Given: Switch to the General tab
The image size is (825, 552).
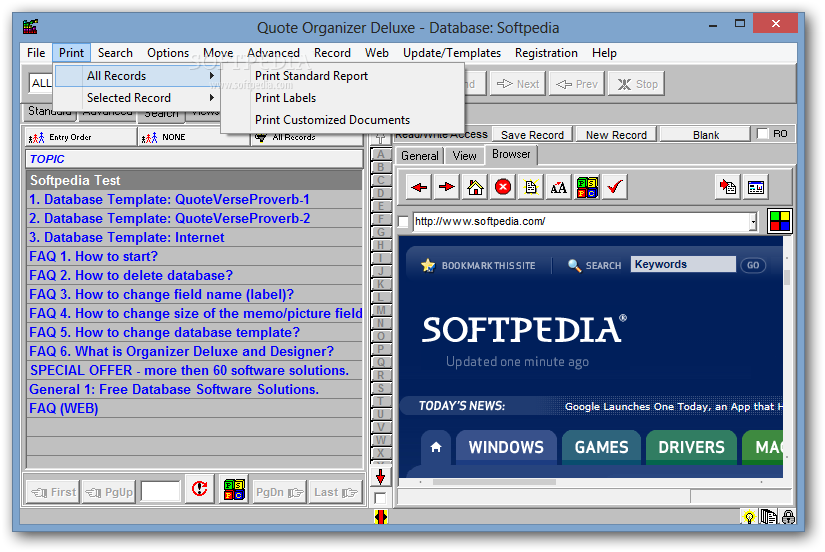Looking at the screenshot, I should [x=419, y=156].
